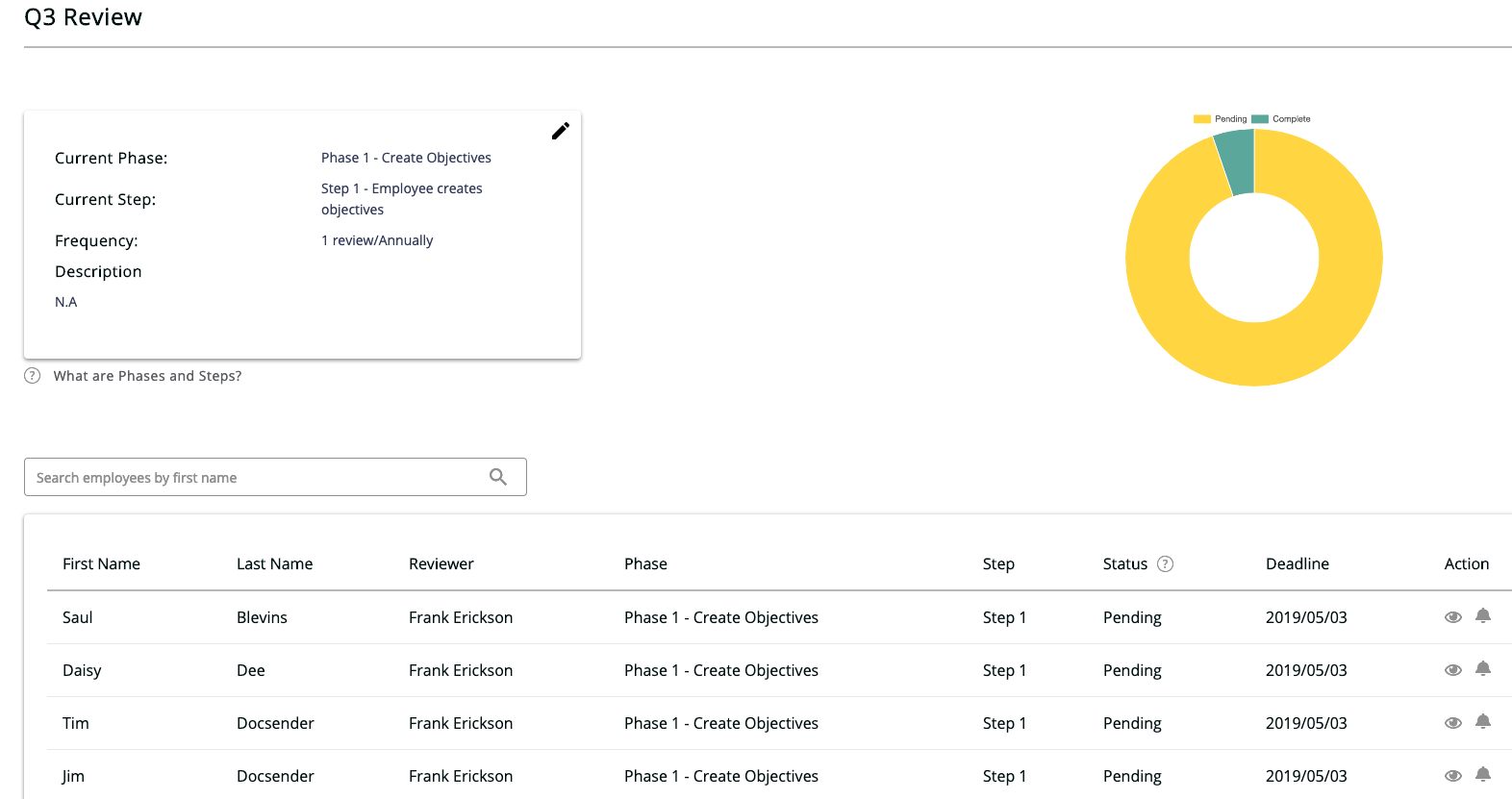Click the Status column help icon
The width and height of the screenshot is (1512, 799).
pyautogui.click(x=1165, y=564)
